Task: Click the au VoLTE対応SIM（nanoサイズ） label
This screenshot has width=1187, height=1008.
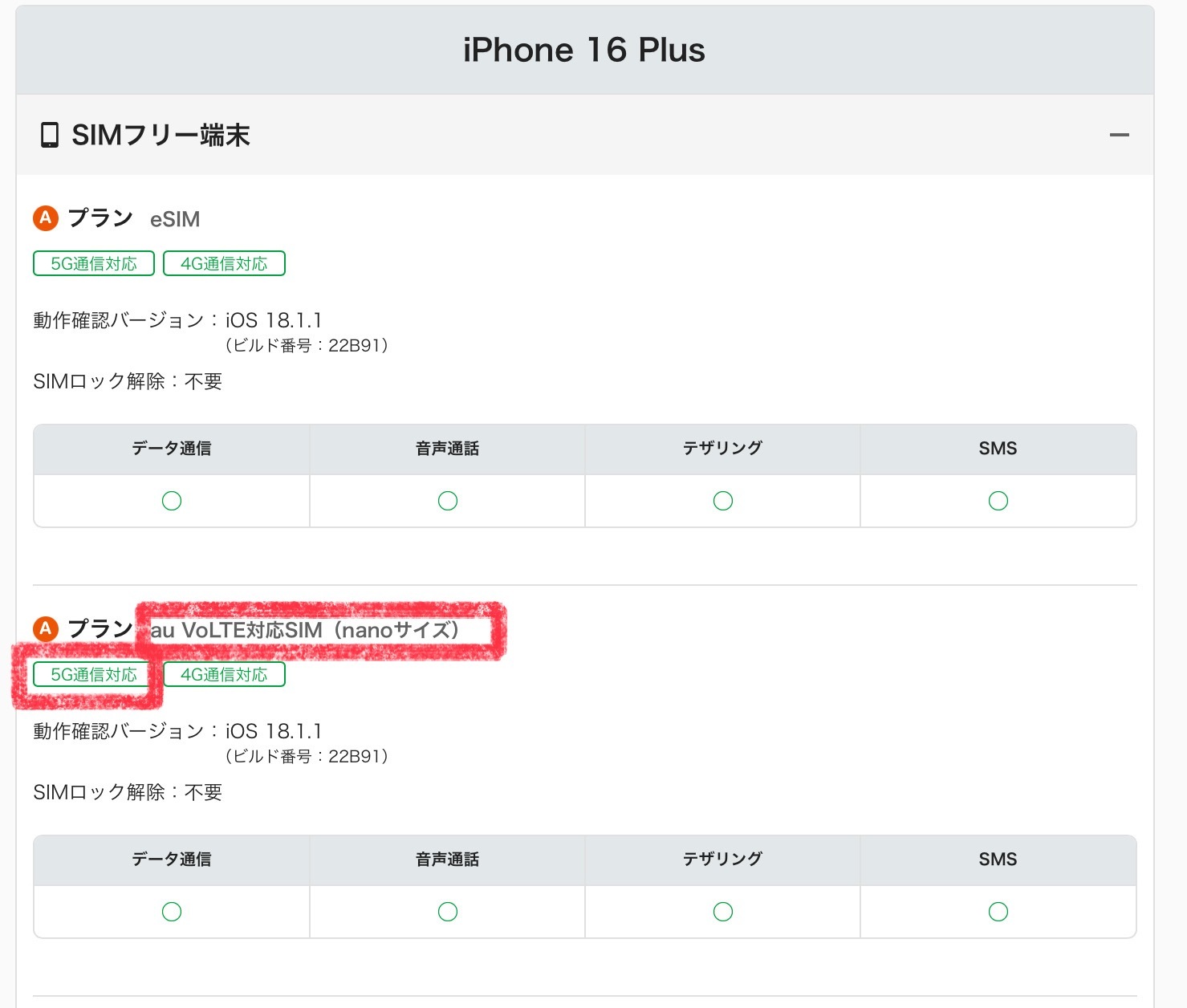Action: click(305, 630)
